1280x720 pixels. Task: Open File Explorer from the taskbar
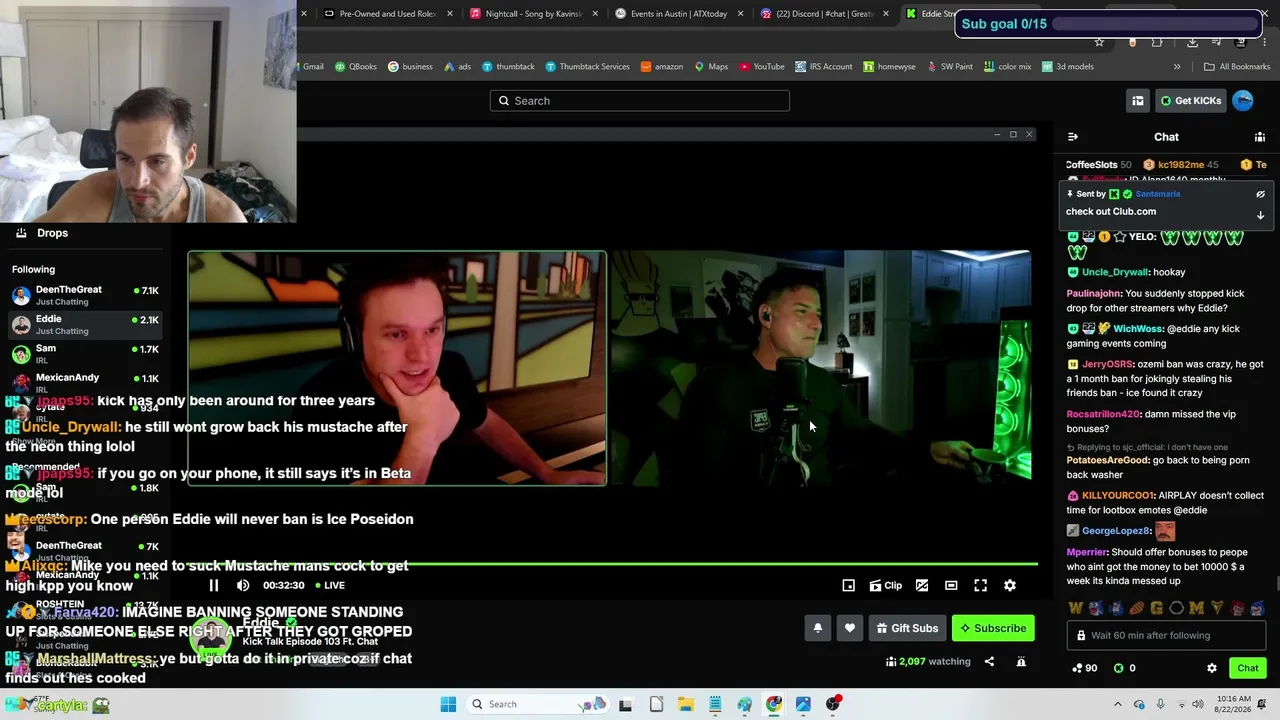coord(685,704)
